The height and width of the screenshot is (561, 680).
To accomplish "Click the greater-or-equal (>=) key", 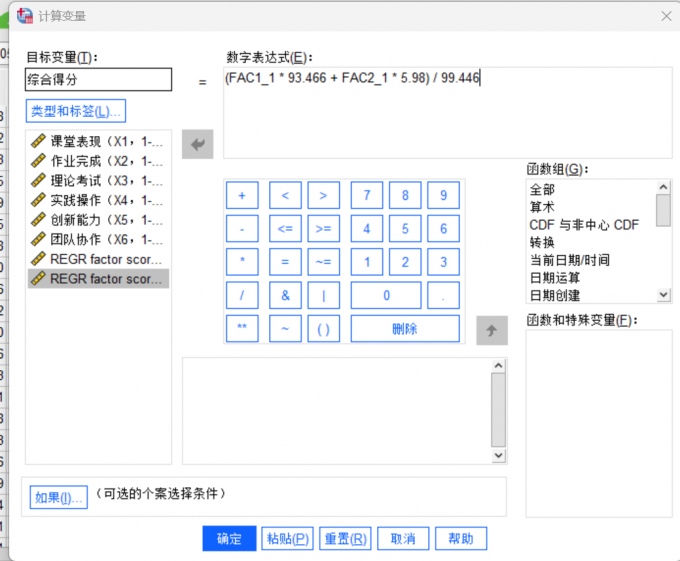I will [x=324, y=228].
